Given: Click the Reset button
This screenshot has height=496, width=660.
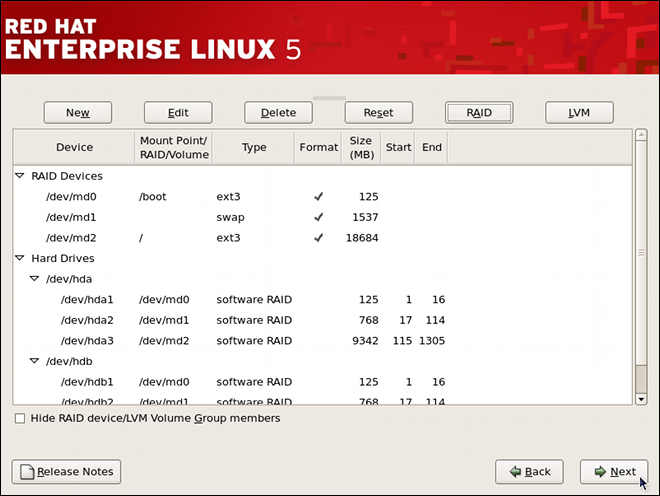Looking at the screenshot, I should pyautogui.click(x=378, y=112).
